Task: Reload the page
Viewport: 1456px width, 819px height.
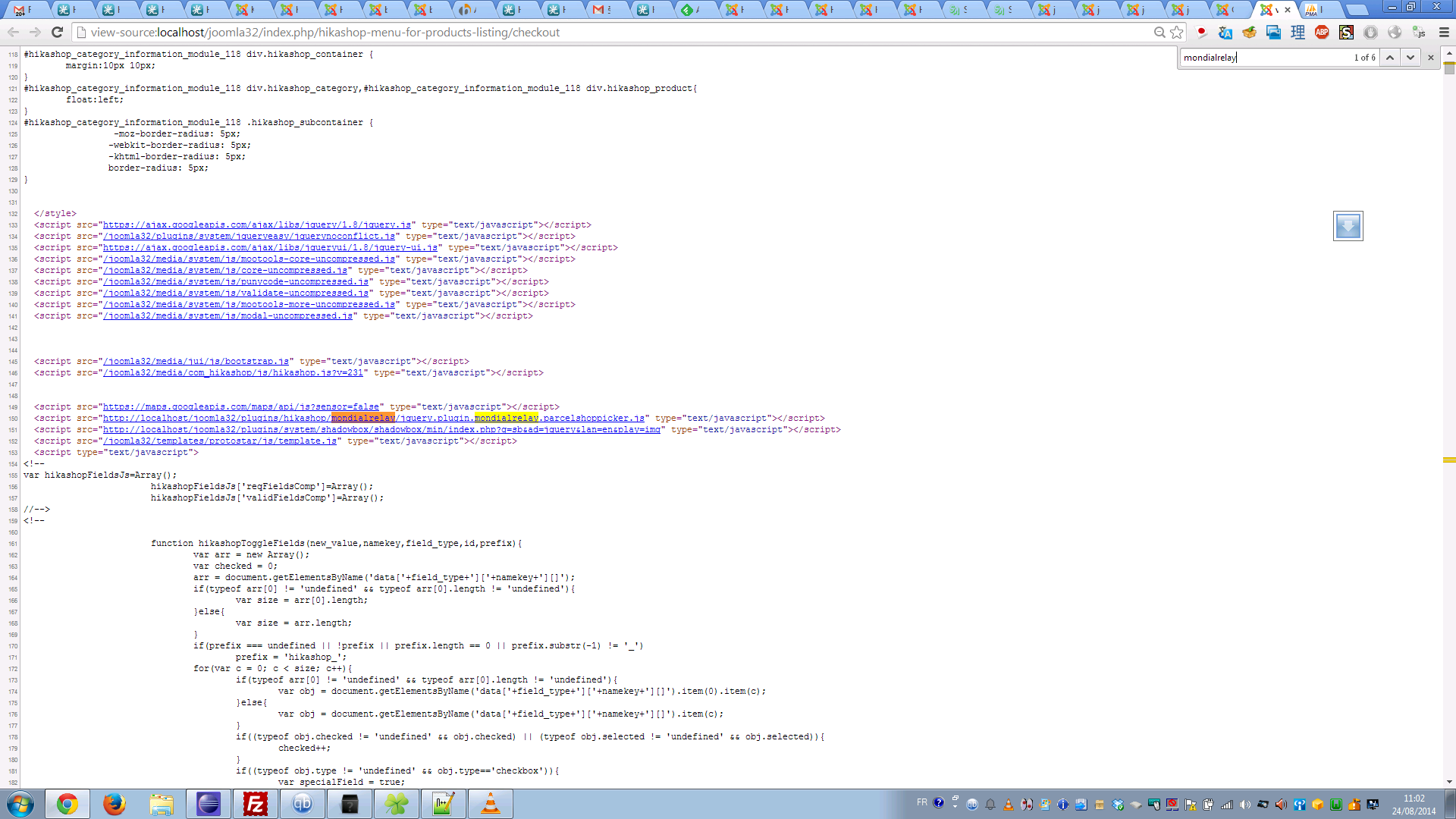Action: tap(57, 33)
